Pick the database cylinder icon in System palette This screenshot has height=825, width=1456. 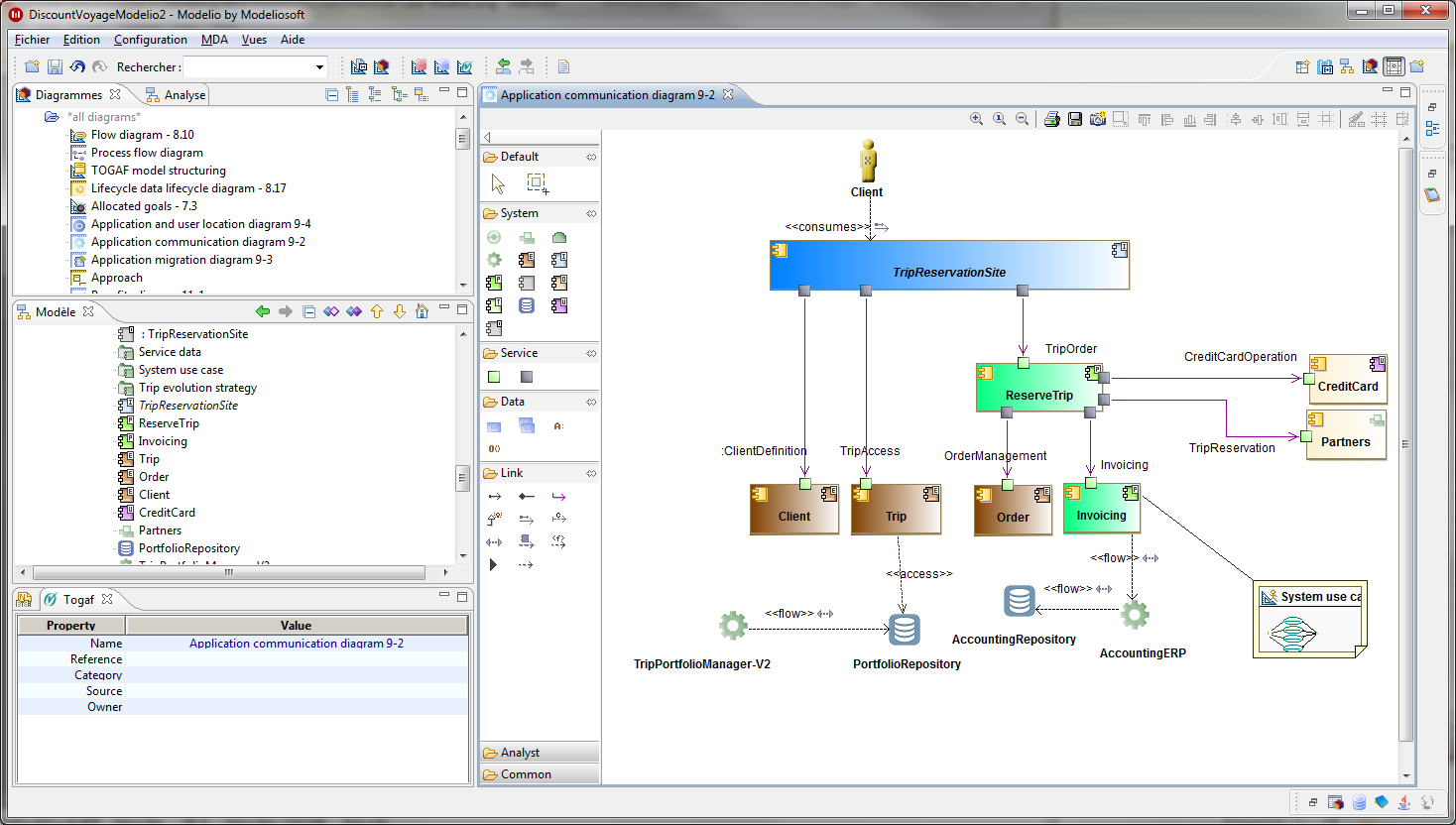pos(527,305)
